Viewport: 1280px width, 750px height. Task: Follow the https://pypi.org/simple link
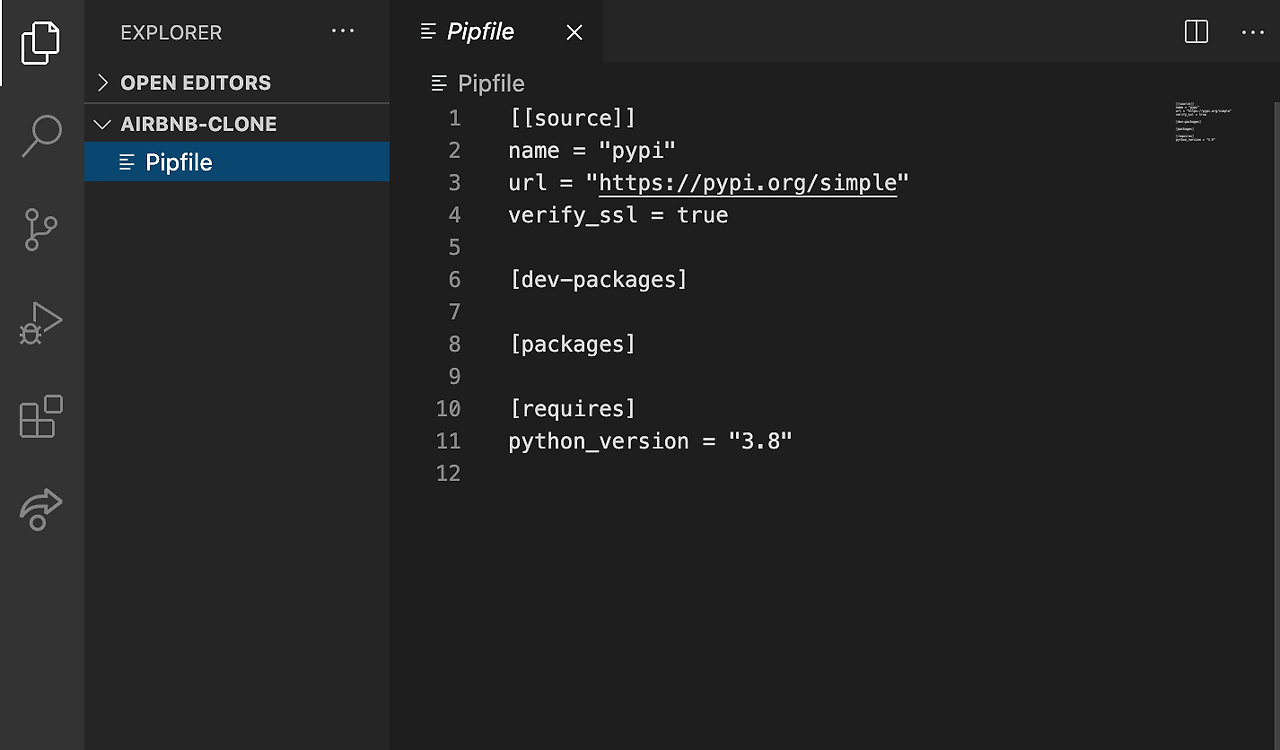point(748,183)
